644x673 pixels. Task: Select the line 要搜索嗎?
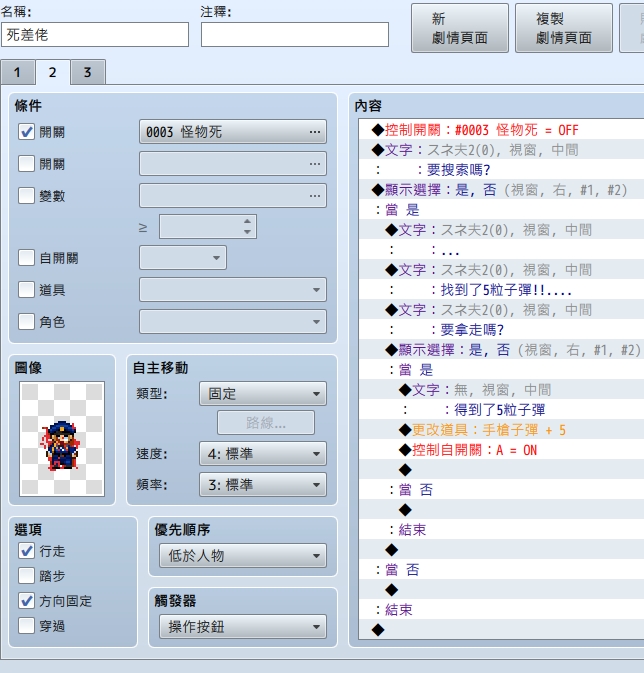(x=501, y=170)
